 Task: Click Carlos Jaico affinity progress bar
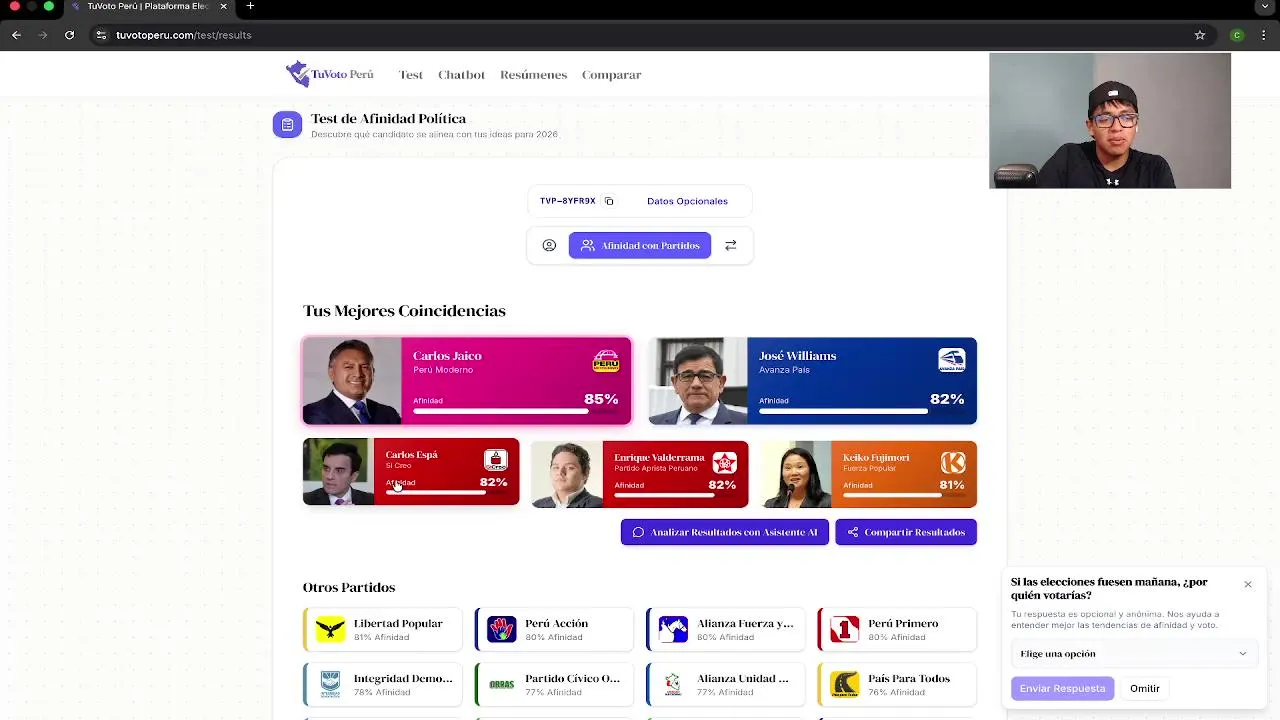(515, 410)
